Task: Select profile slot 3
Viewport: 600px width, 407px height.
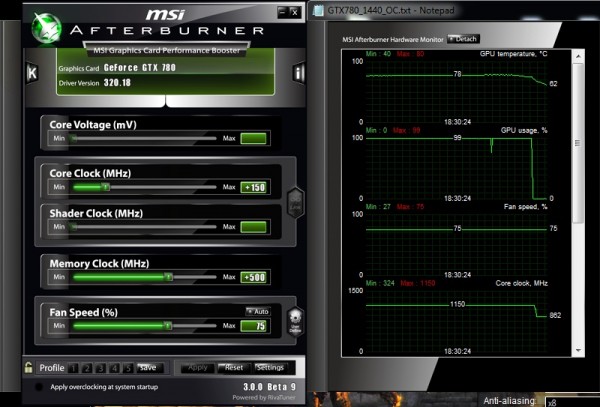Action: pyautogui.click(x=100, y=368)
